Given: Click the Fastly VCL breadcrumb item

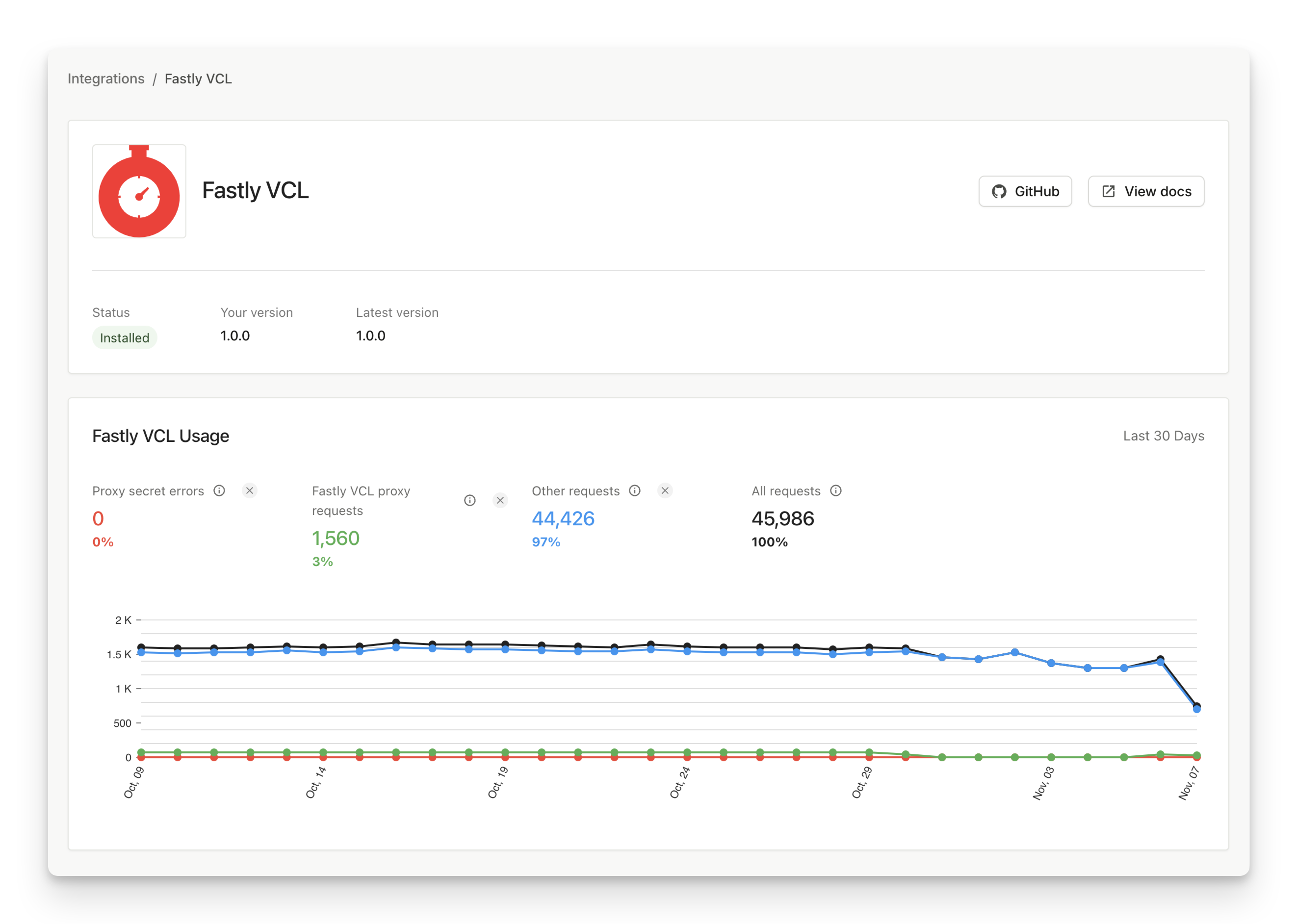Looking at the screenshot, I should (x=198, y=78).
